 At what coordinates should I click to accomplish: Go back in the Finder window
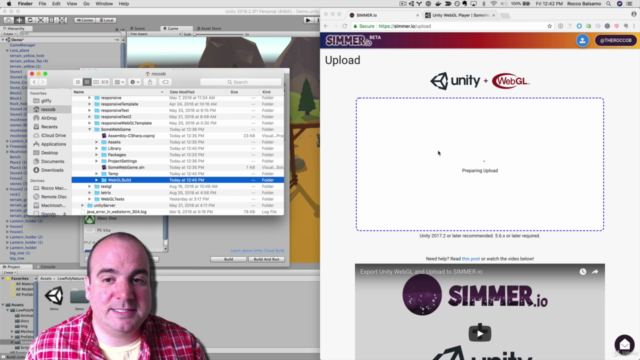(34, 82)
